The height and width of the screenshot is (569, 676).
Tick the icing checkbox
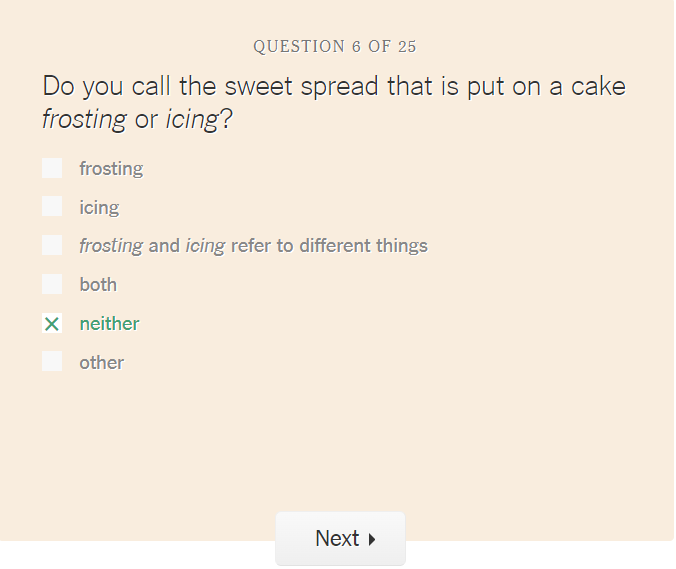52,207
